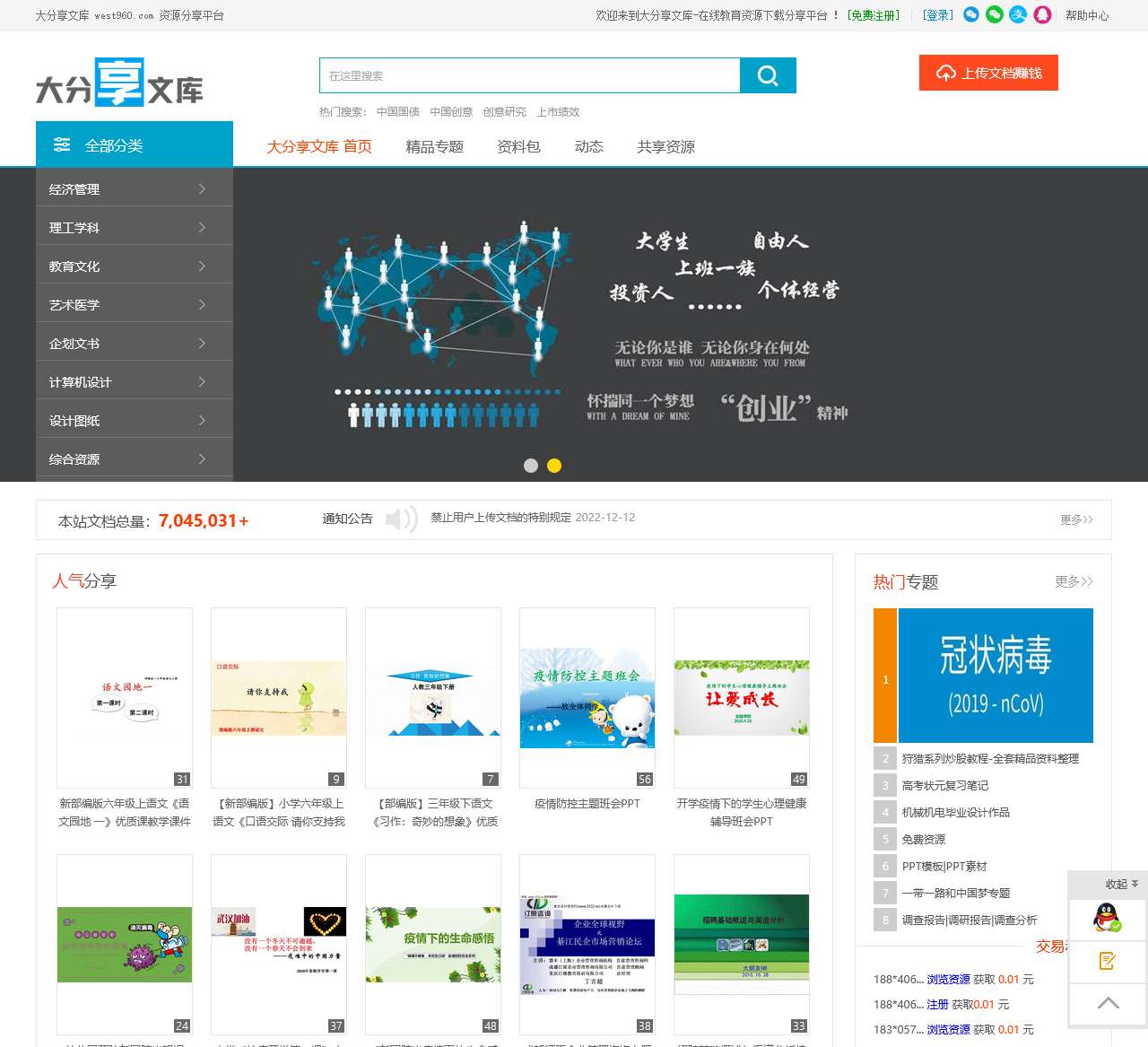The width and height of the screenshot is (1148, 1047).
Task: Expand the 企划文书 category arrow
Action: coord(202,344)
